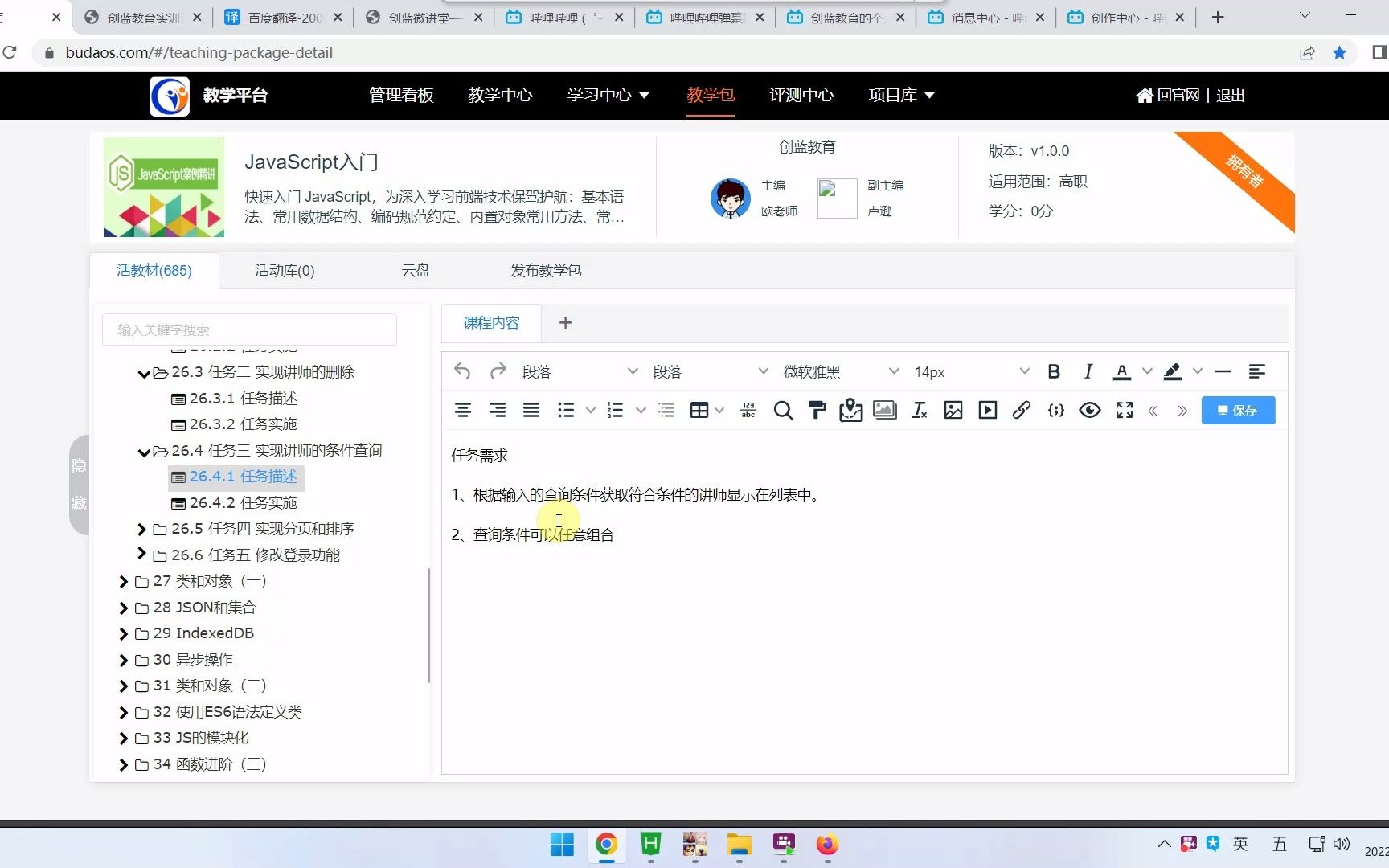
Task: Collapse the 26.3 task section
Action: click(143, 371)
